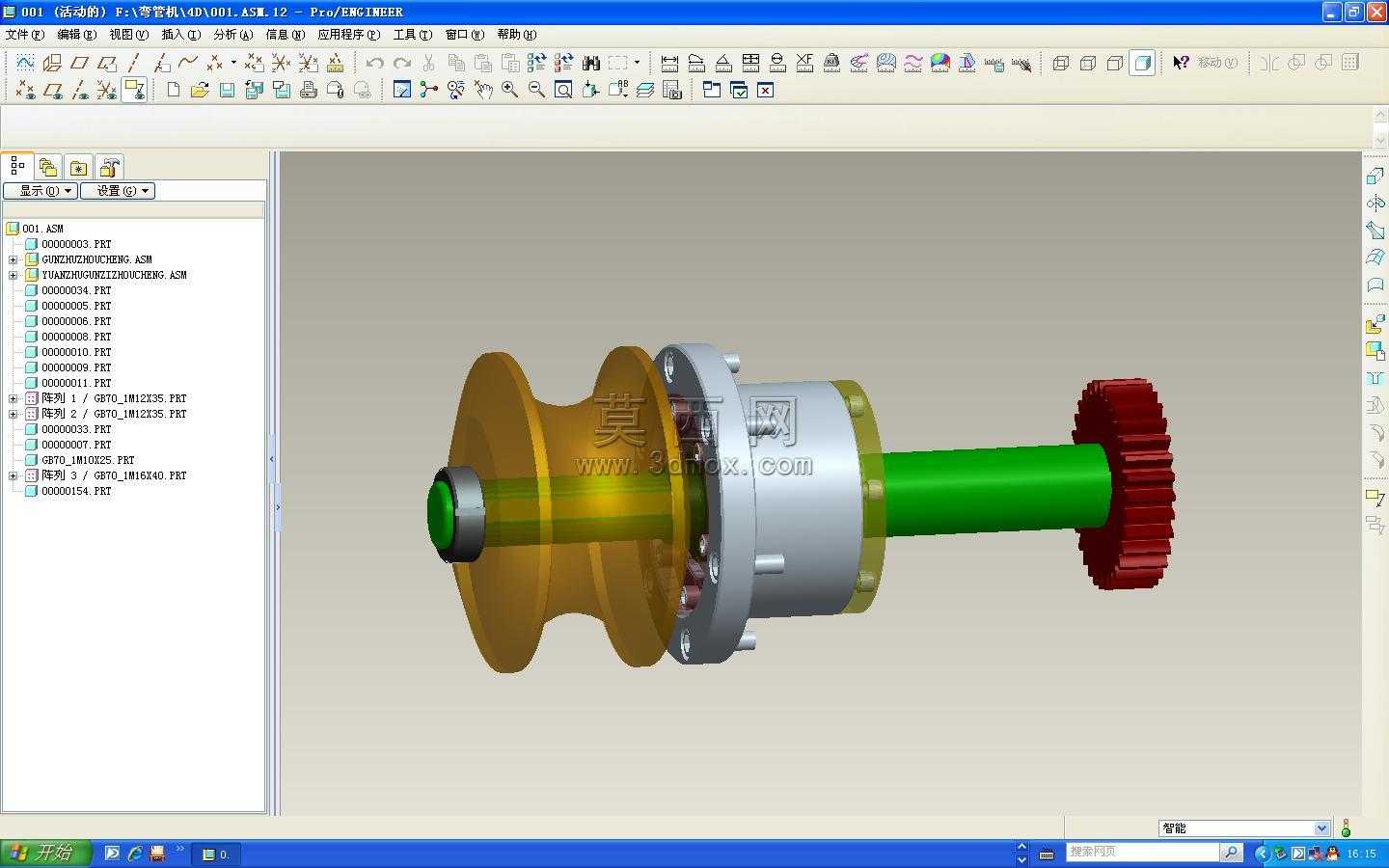1389x868 pixels.
Task: Open the 工具 menu
Action: tap(413, 34)
